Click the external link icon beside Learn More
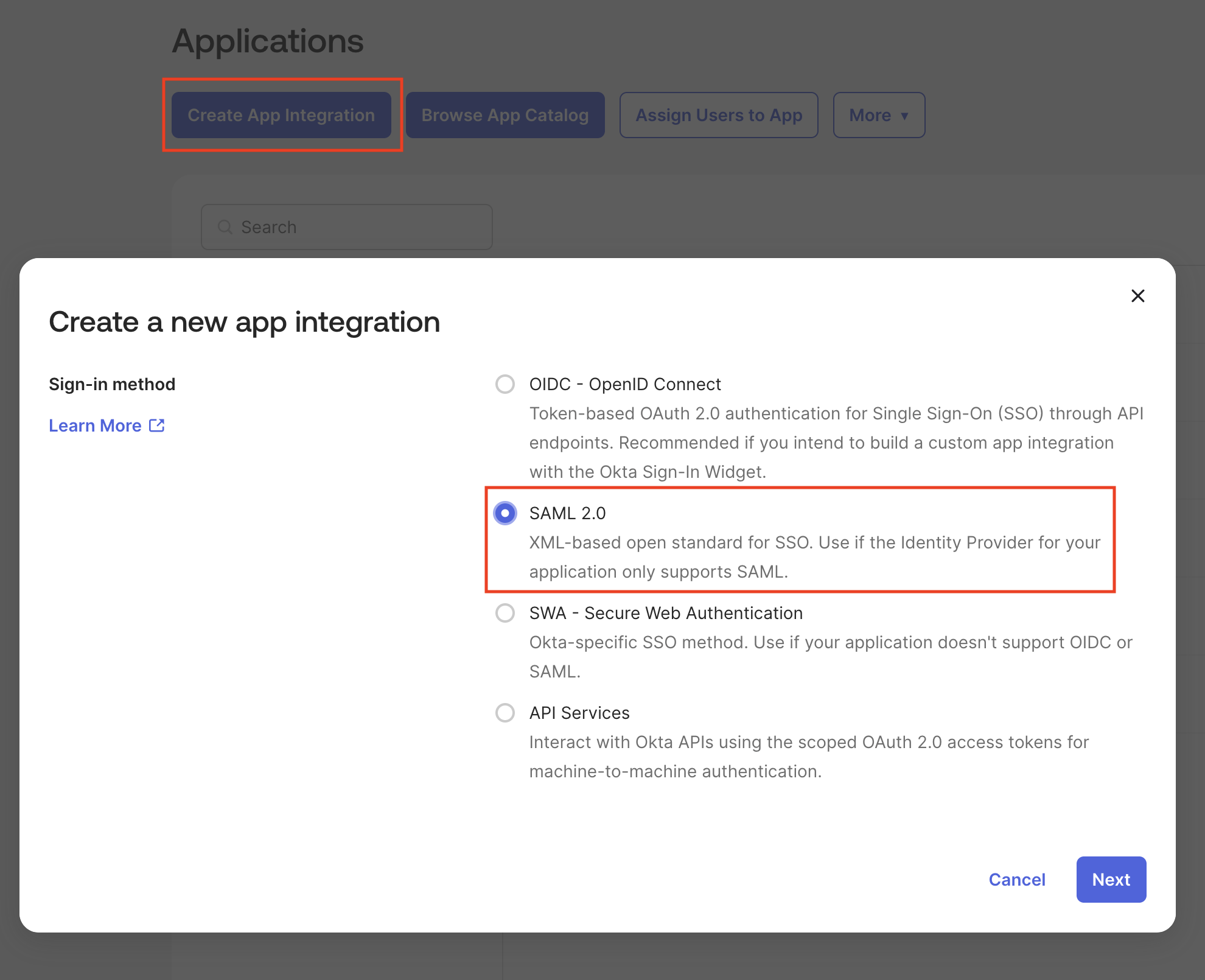 coord(157,425)
